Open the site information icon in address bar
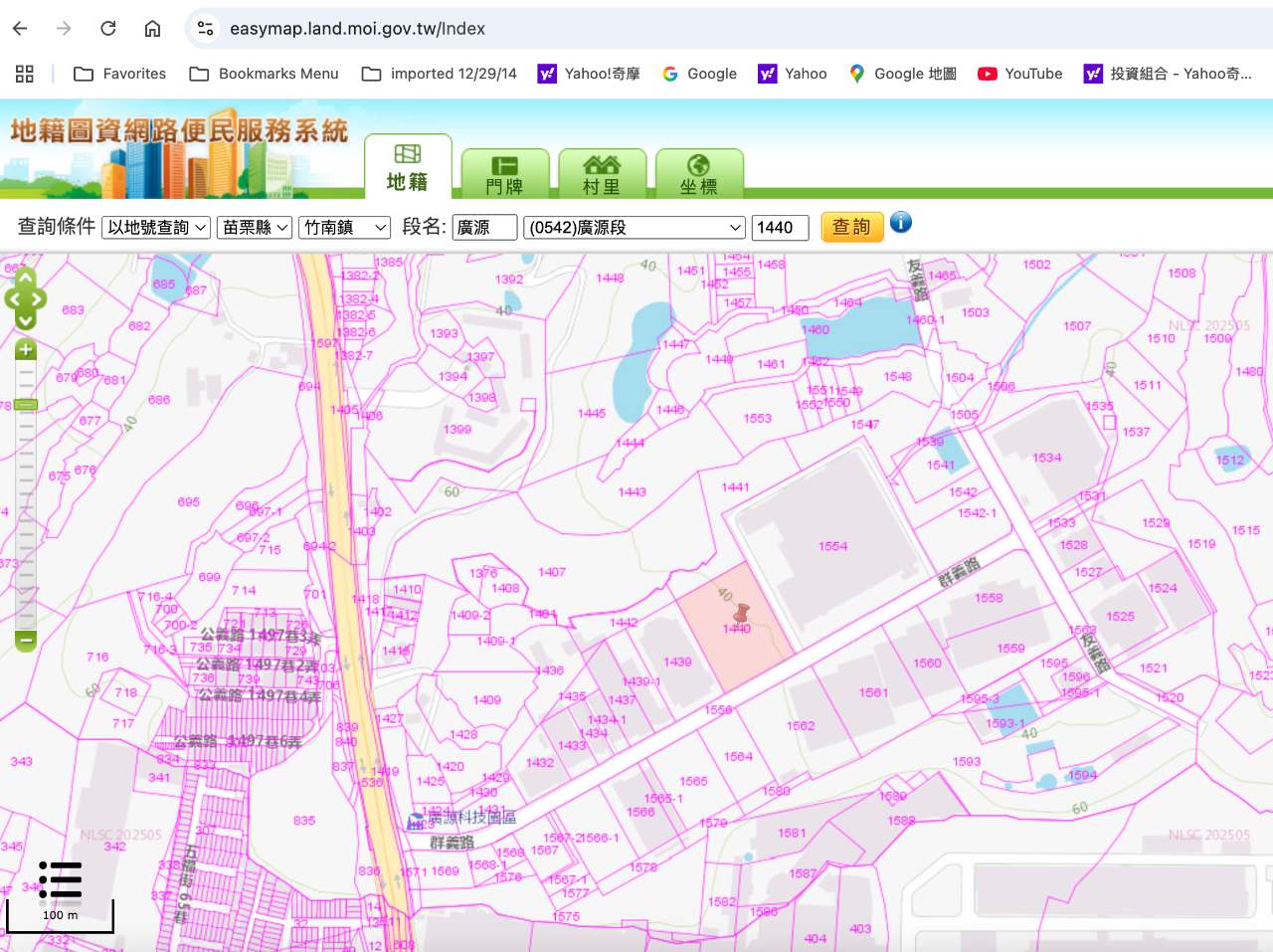The width and height of the screenshot is (1273, 952). pos(206,29)
